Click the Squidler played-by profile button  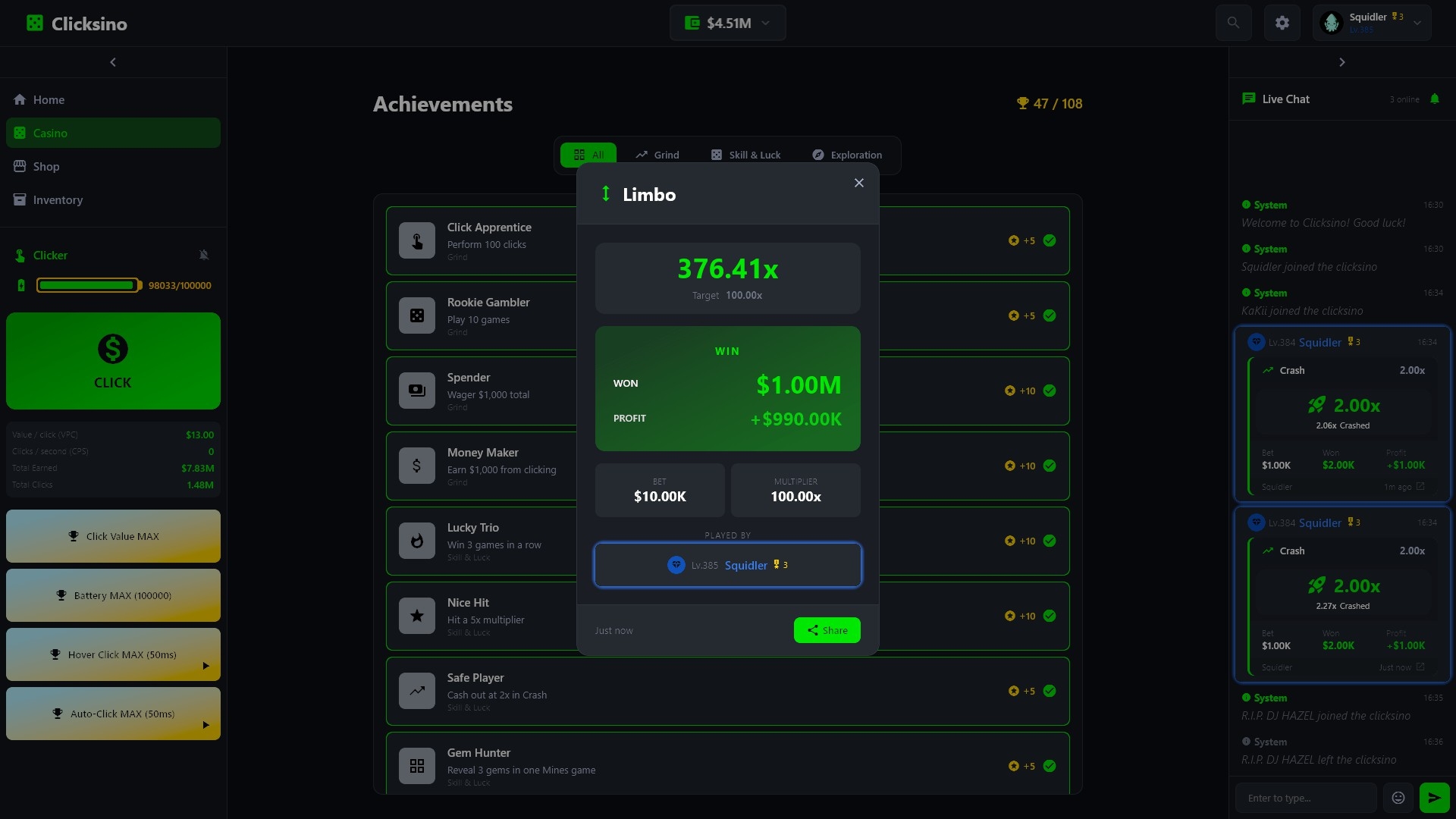(727, 565)
